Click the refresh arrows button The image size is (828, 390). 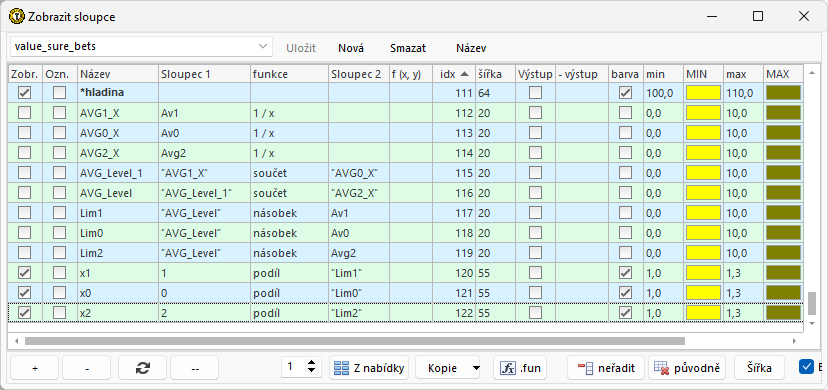143,368
